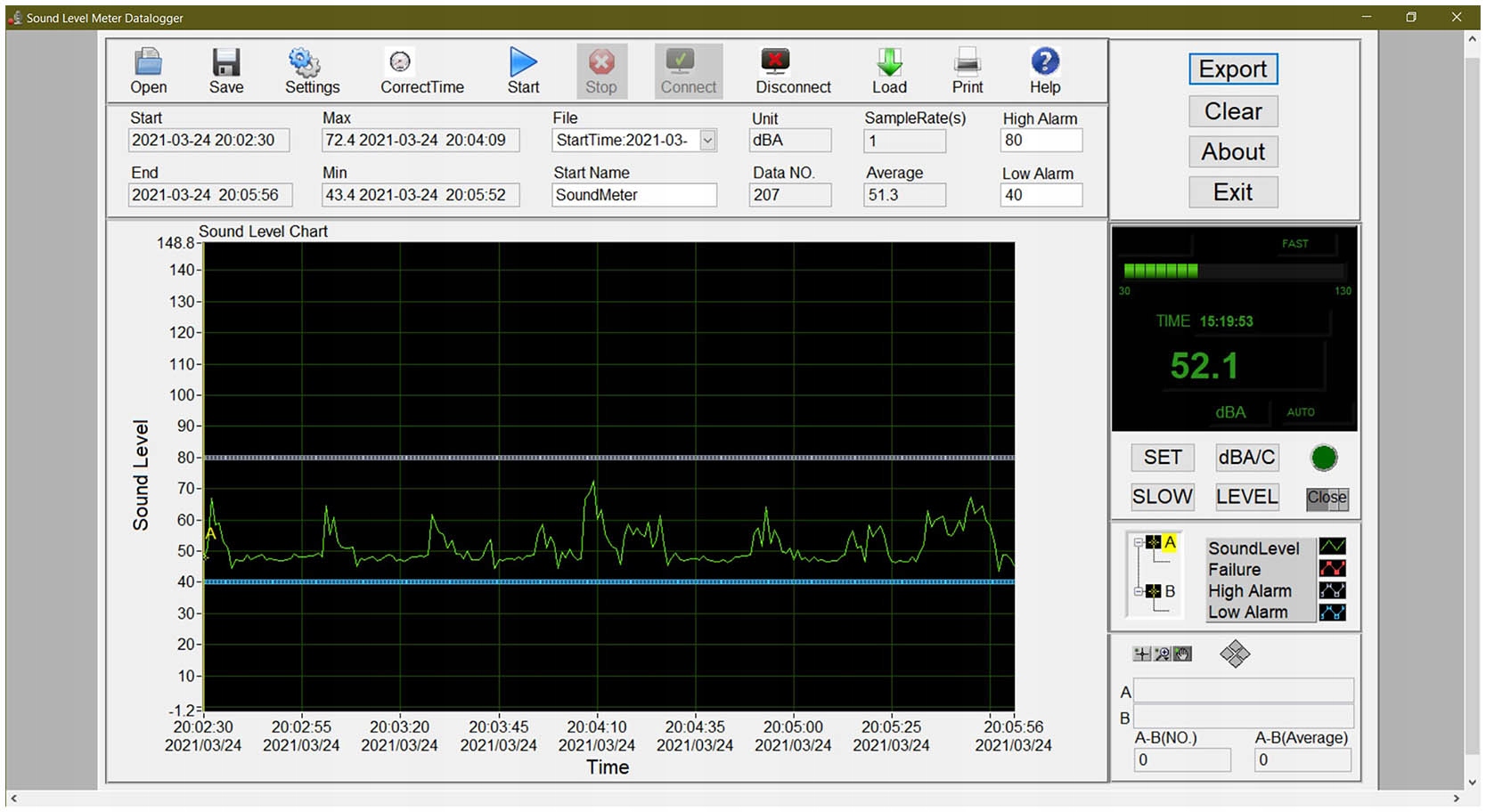Open the File StartTime dropdown
Viewport: 1486px width, 812px height.
click(x=707, y=141)
